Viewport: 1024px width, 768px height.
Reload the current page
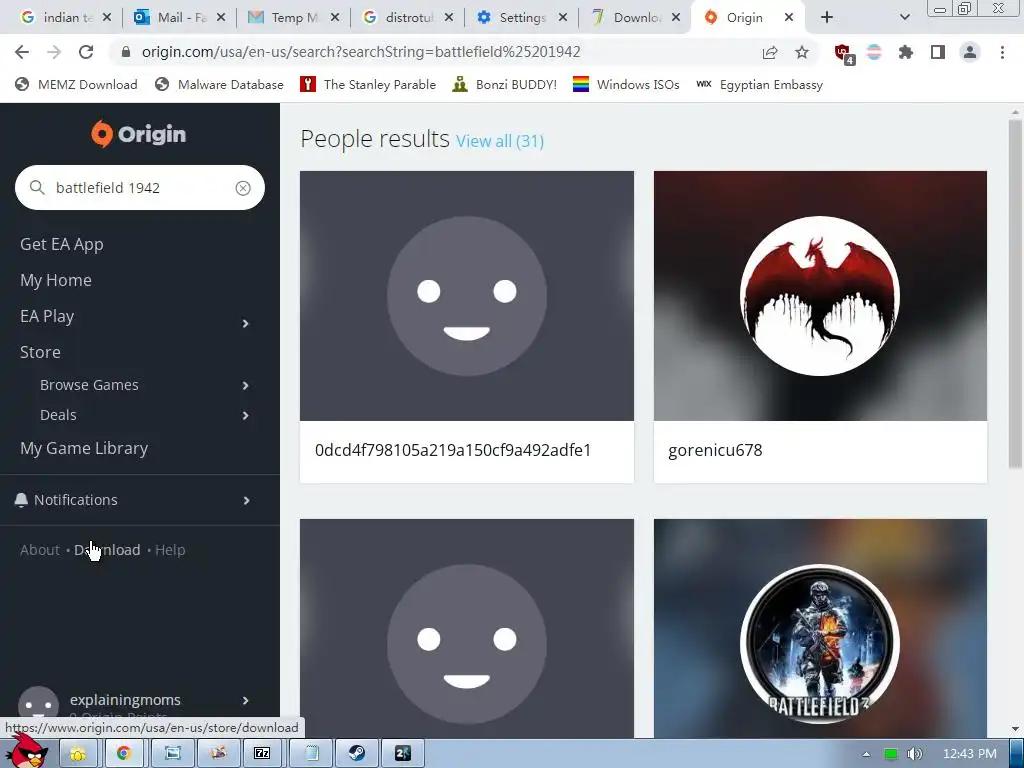coord(86,52)
